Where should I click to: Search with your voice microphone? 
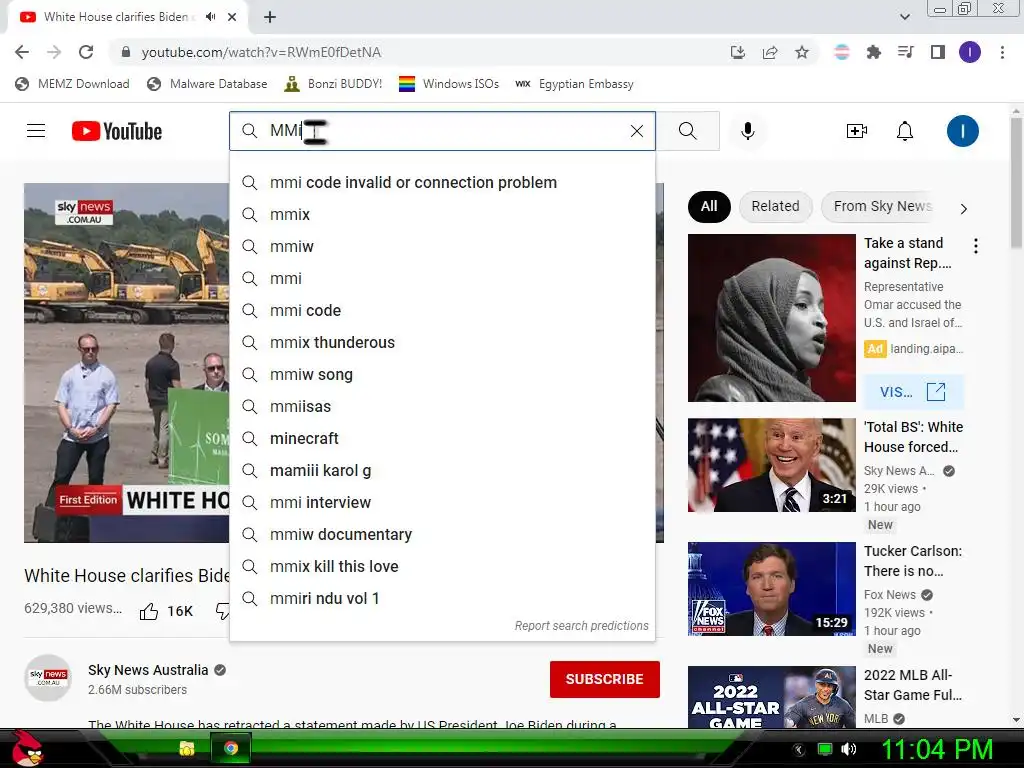pyautogui.click(x=748, y=131)
